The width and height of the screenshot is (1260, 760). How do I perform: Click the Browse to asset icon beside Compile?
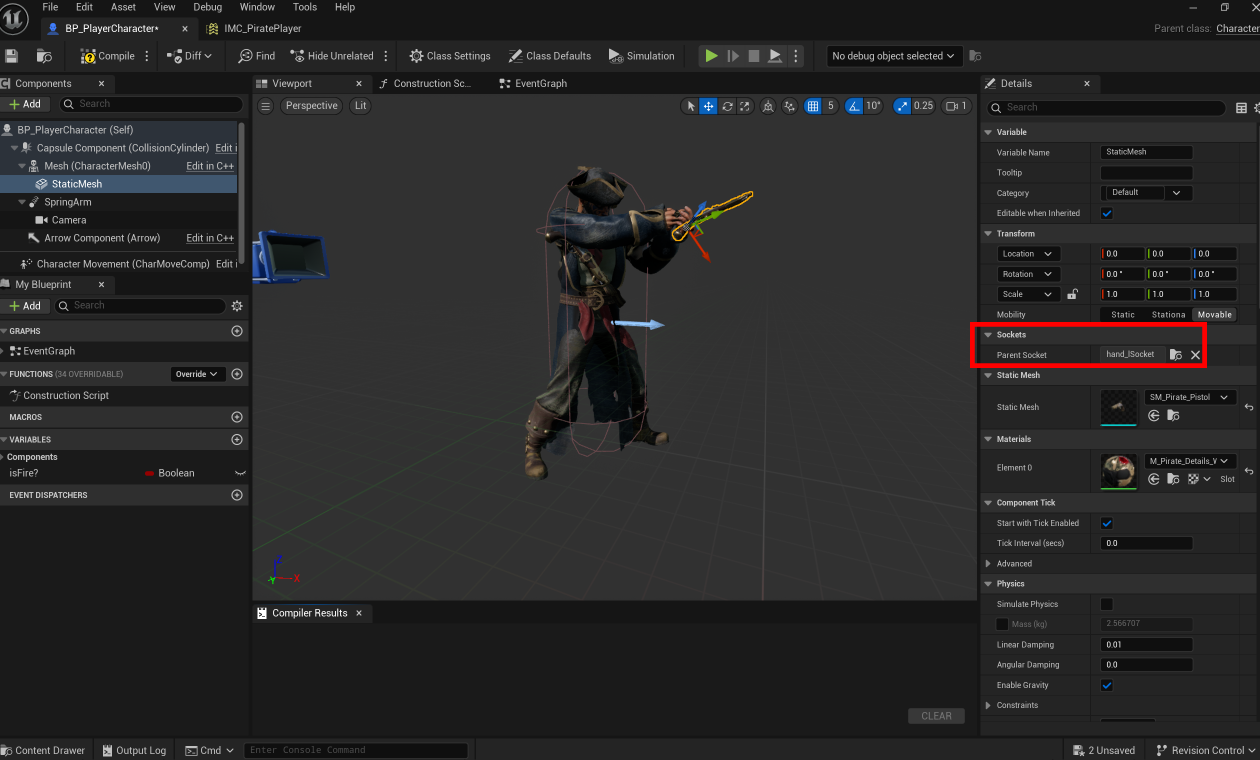(44, 56)
